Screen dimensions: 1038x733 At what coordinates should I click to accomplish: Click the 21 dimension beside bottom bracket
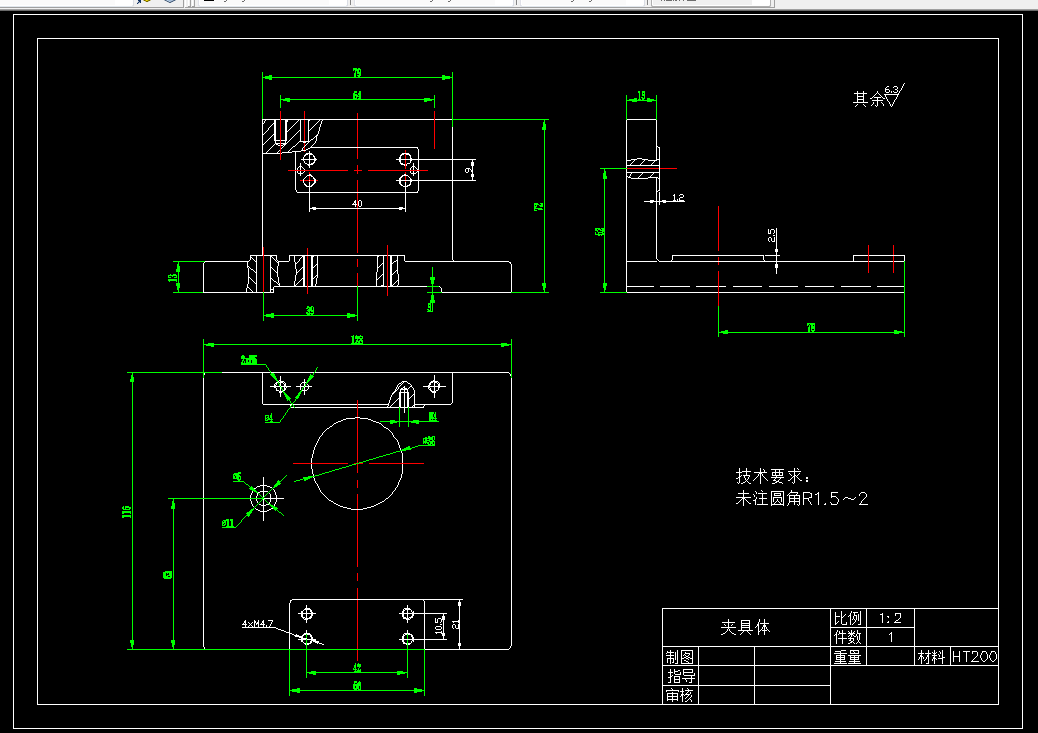point(455,624)
